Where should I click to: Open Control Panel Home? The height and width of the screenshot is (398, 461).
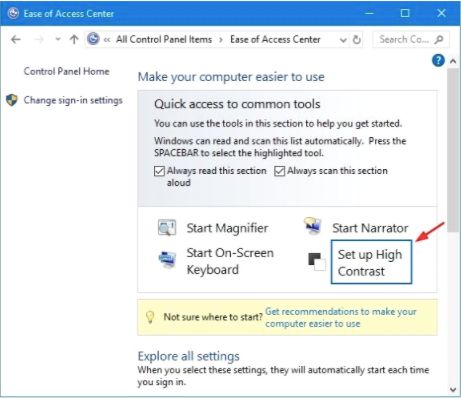[x=66, y=71]
